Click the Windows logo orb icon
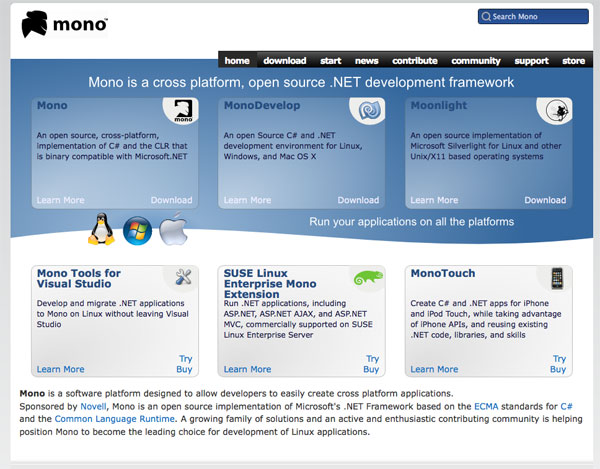 (137, 231)
